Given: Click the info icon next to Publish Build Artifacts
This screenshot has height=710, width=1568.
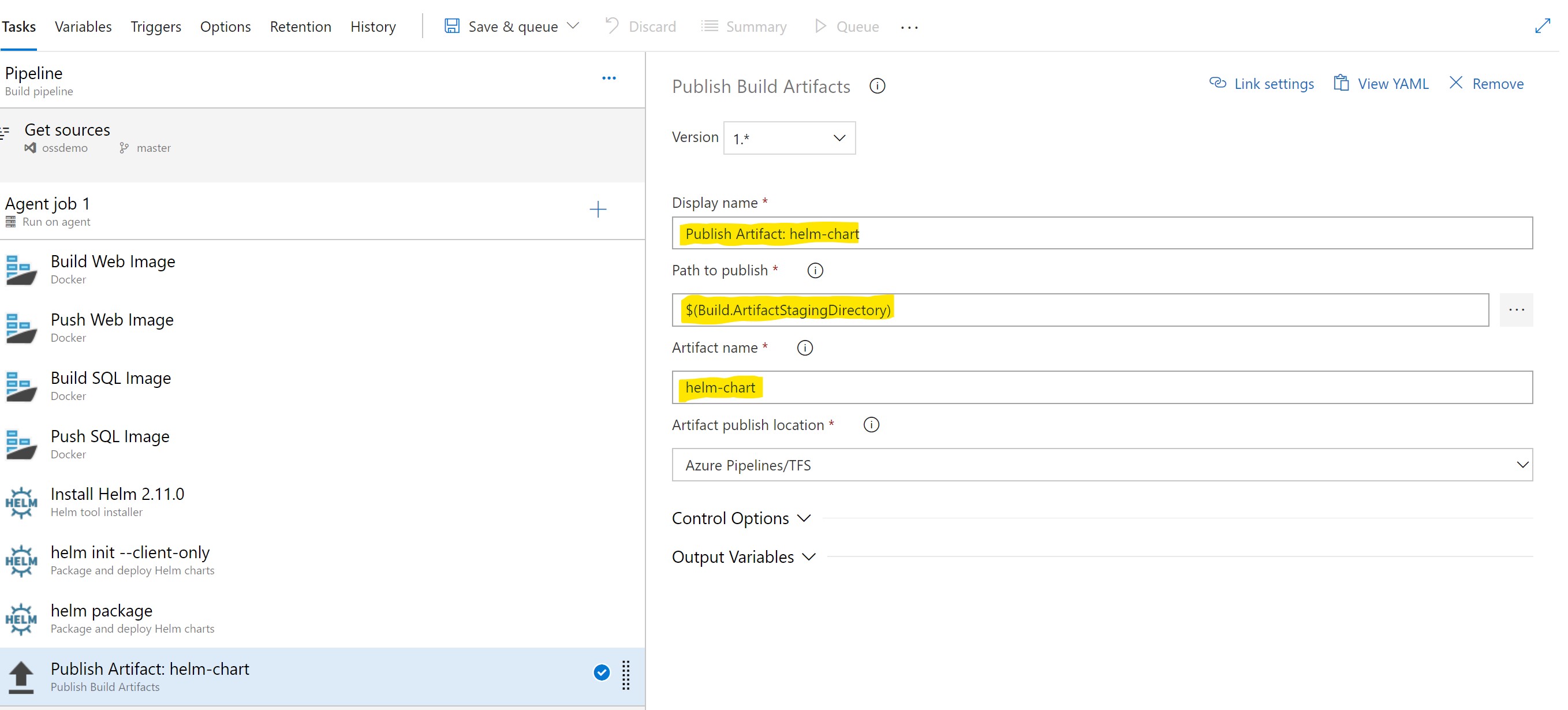Looking at the screenshot, I should [x=876, y=87].
